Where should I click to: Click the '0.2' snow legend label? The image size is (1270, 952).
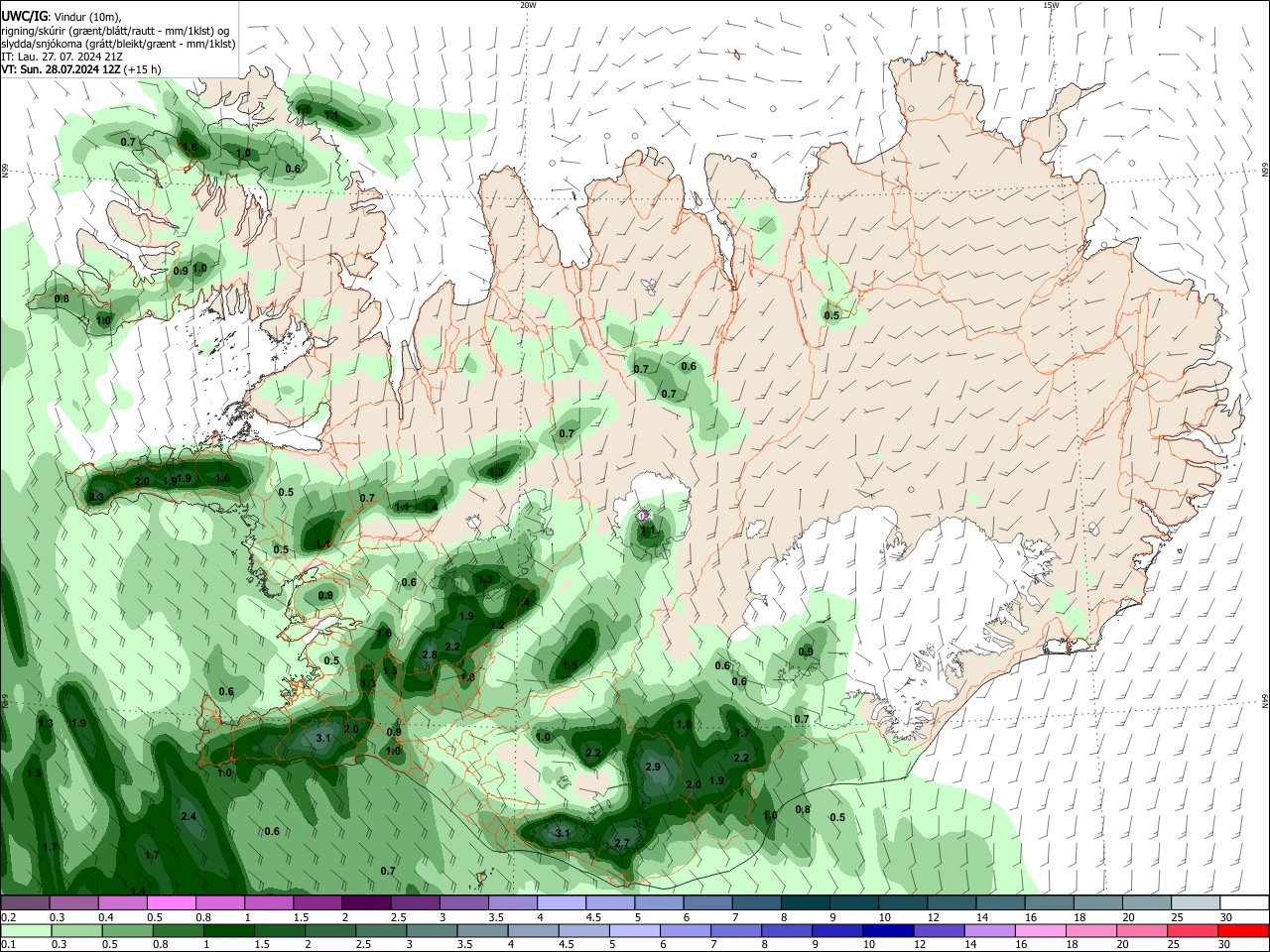click(9, 917)
